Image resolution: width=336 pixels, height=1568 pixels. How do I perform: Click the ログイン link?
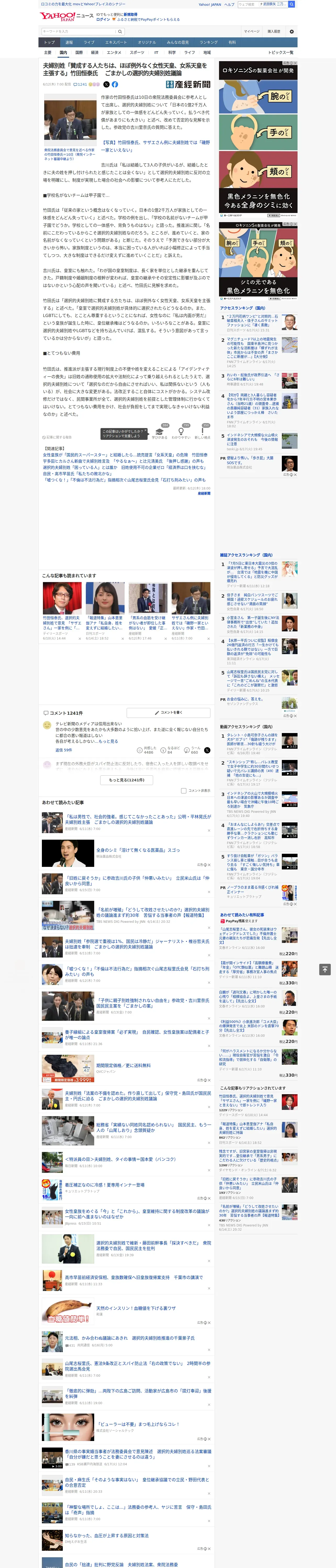point(103,20)
